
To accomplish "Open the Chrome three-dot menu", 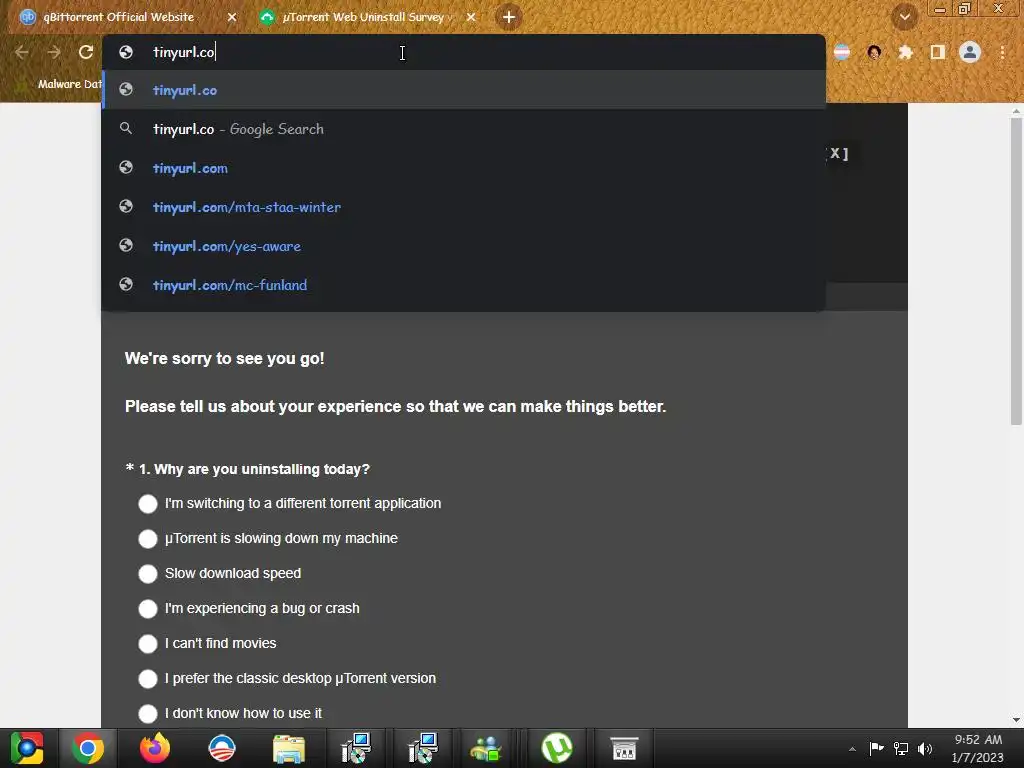I will [x=1002, y=52].
